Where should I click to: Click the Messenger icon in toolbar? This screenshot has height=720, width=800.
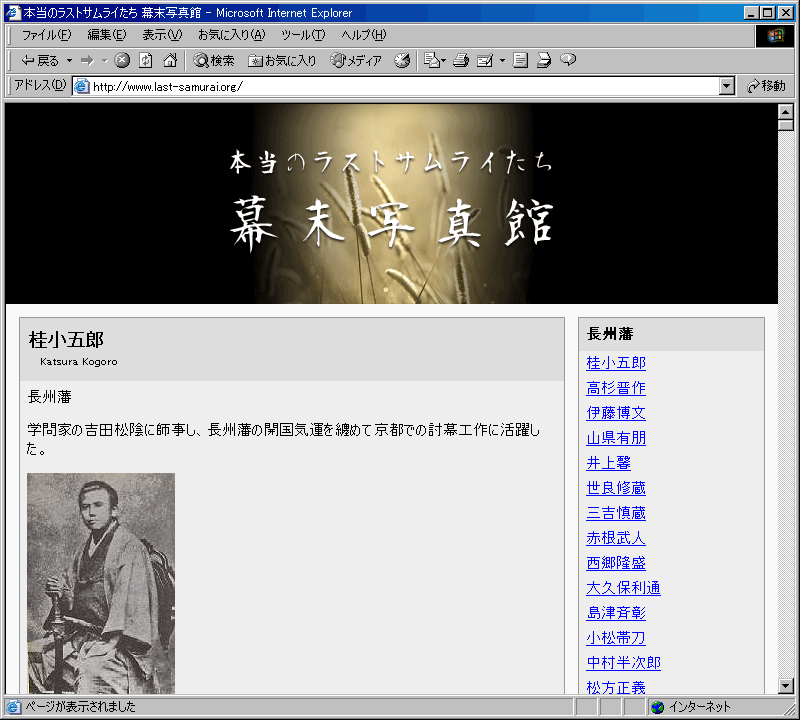(x=568, y=61)
